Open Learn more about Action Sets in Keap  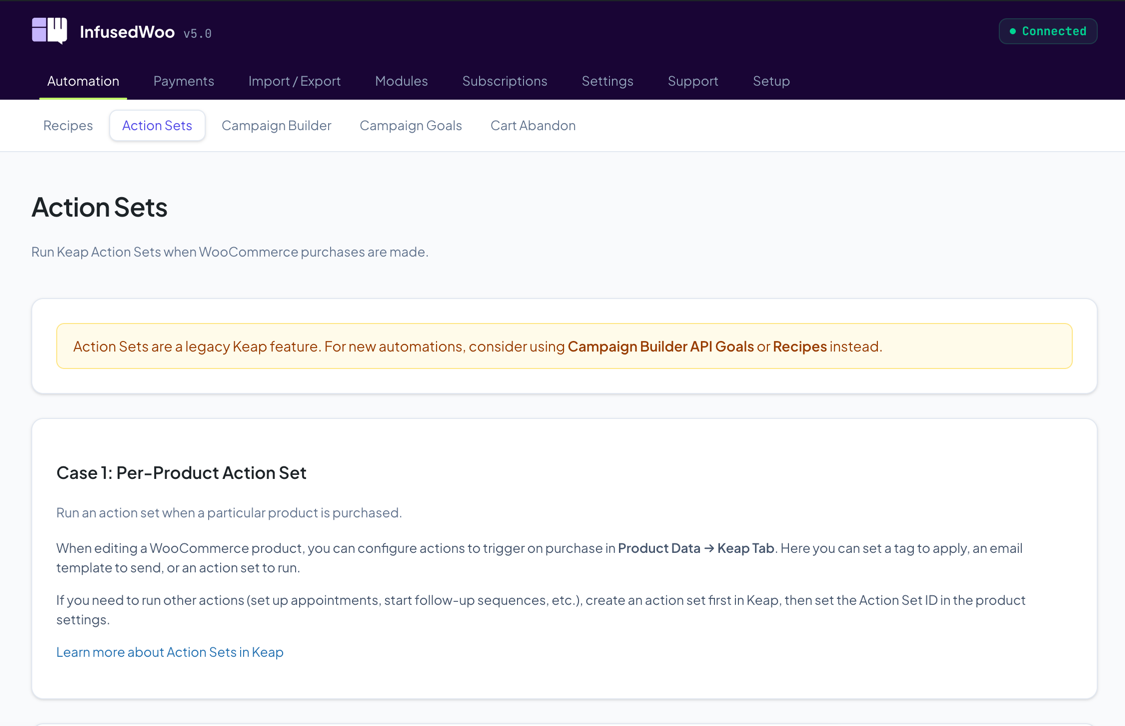coord(169,651)
